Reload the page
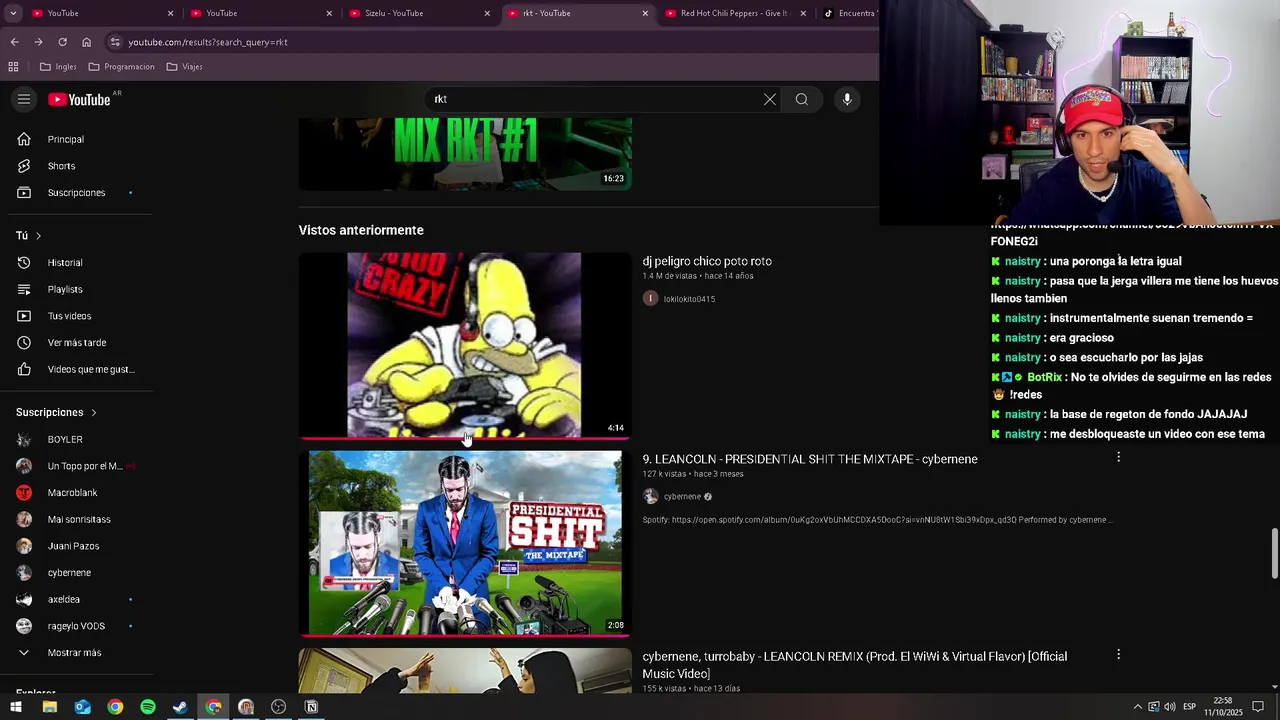This screenshot has width=1280, height=720. pos(62,42)
